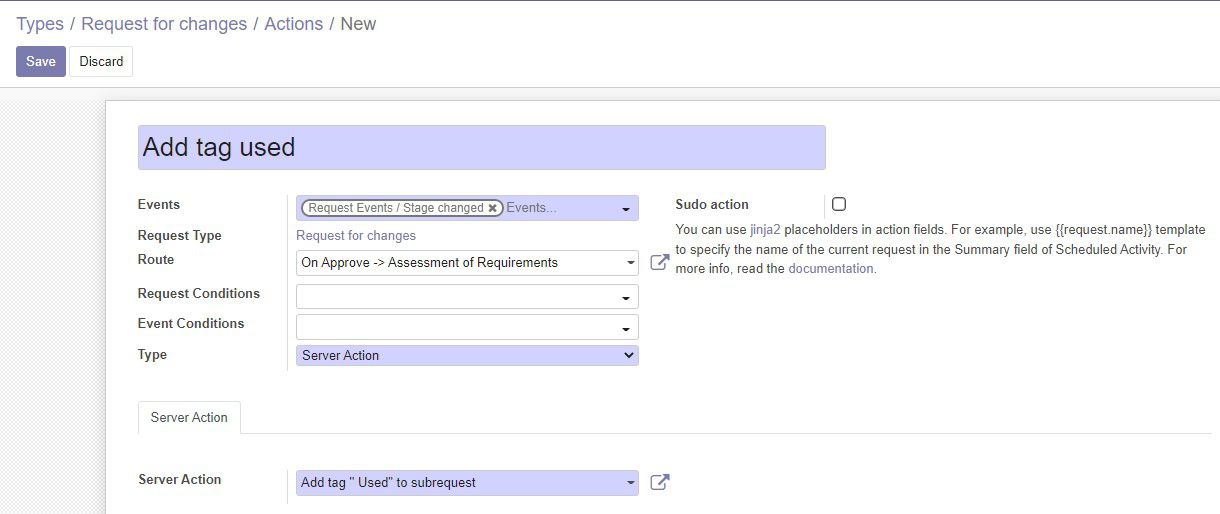Discard the new action
Viewport: 1220px width, 514px height.
click(101, 61)
